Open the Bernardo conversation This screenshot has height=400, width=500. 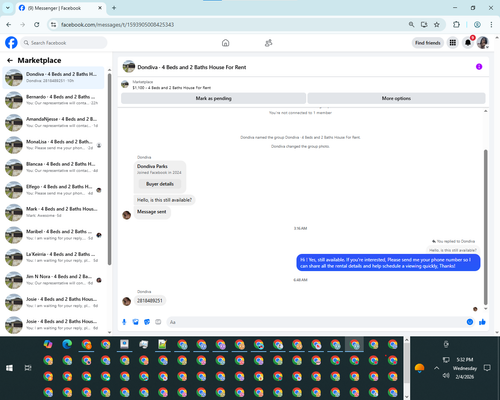pyautogui.click(x=53, y=100)
